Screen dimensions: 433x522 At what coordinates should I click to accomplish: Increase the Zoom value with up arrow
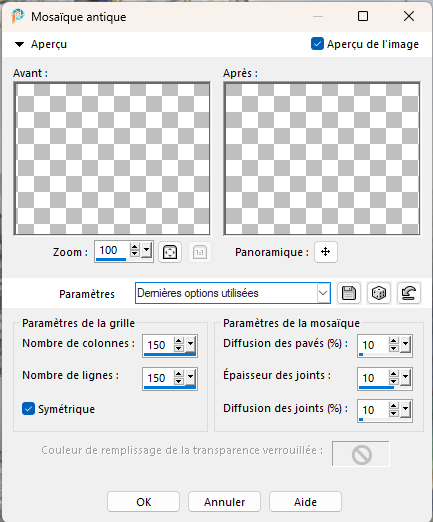click(135, 247)
